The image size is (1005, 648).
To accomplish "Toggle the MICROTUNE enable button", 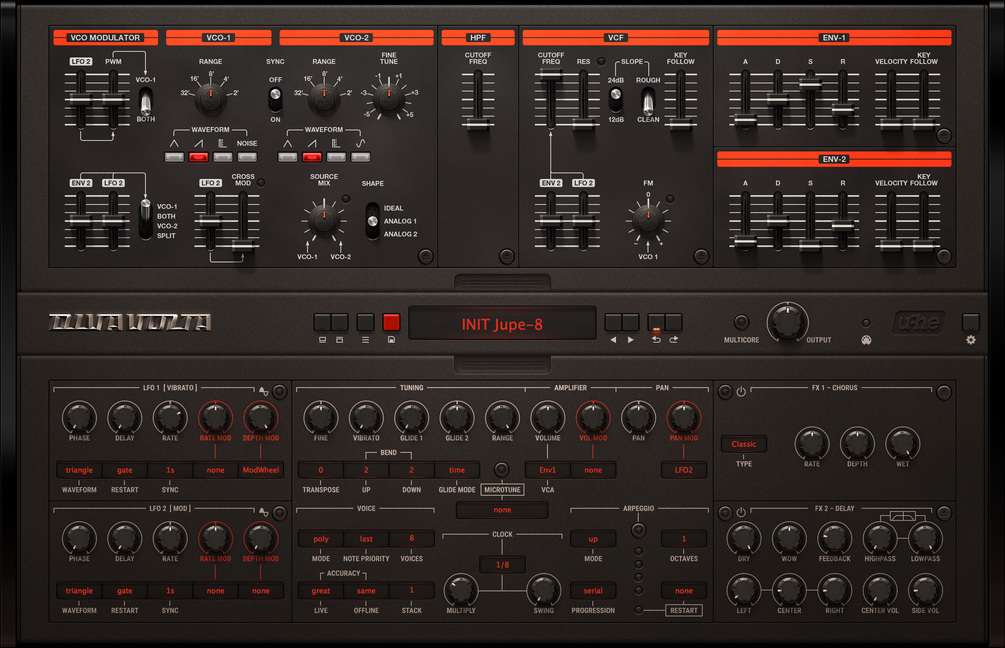I will pyautogui.click(x=502, y=470).
